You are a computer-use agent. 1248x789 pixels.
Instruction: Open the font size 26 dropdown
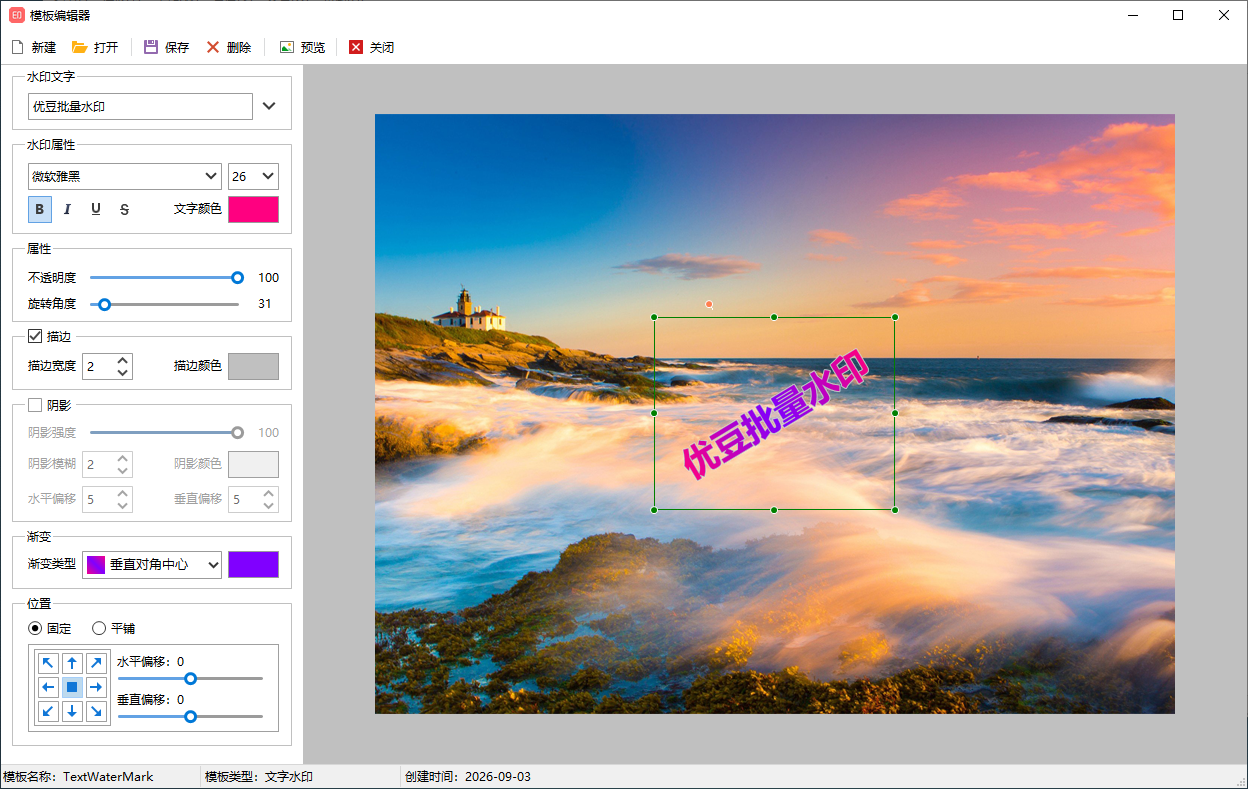253,176
